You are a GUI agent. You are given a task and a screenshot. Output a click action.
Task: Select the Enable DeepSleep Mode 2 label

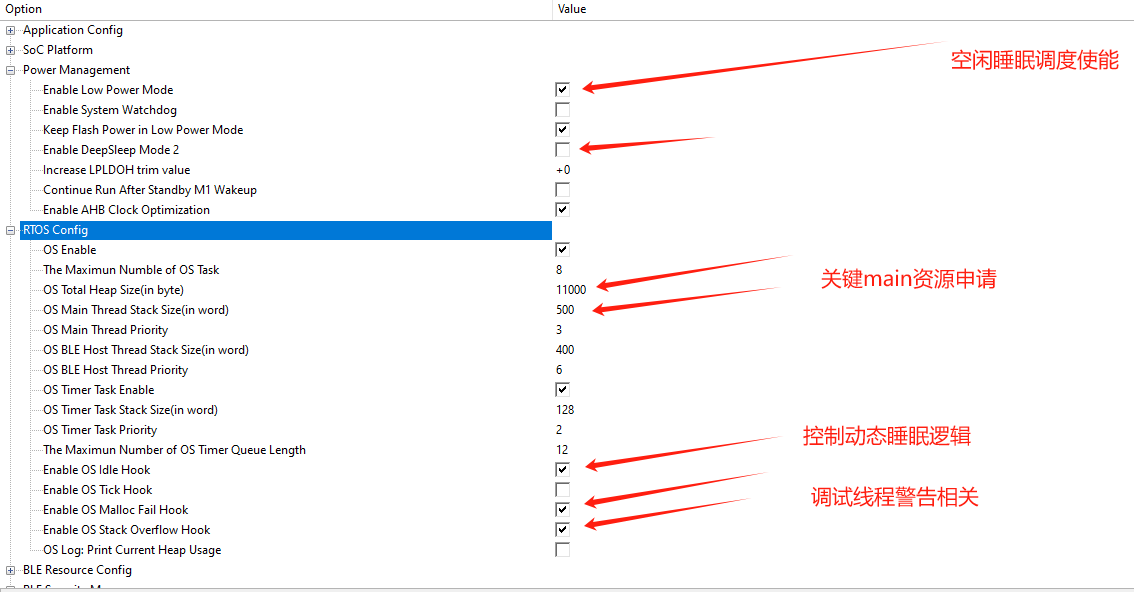pos(111,150)
